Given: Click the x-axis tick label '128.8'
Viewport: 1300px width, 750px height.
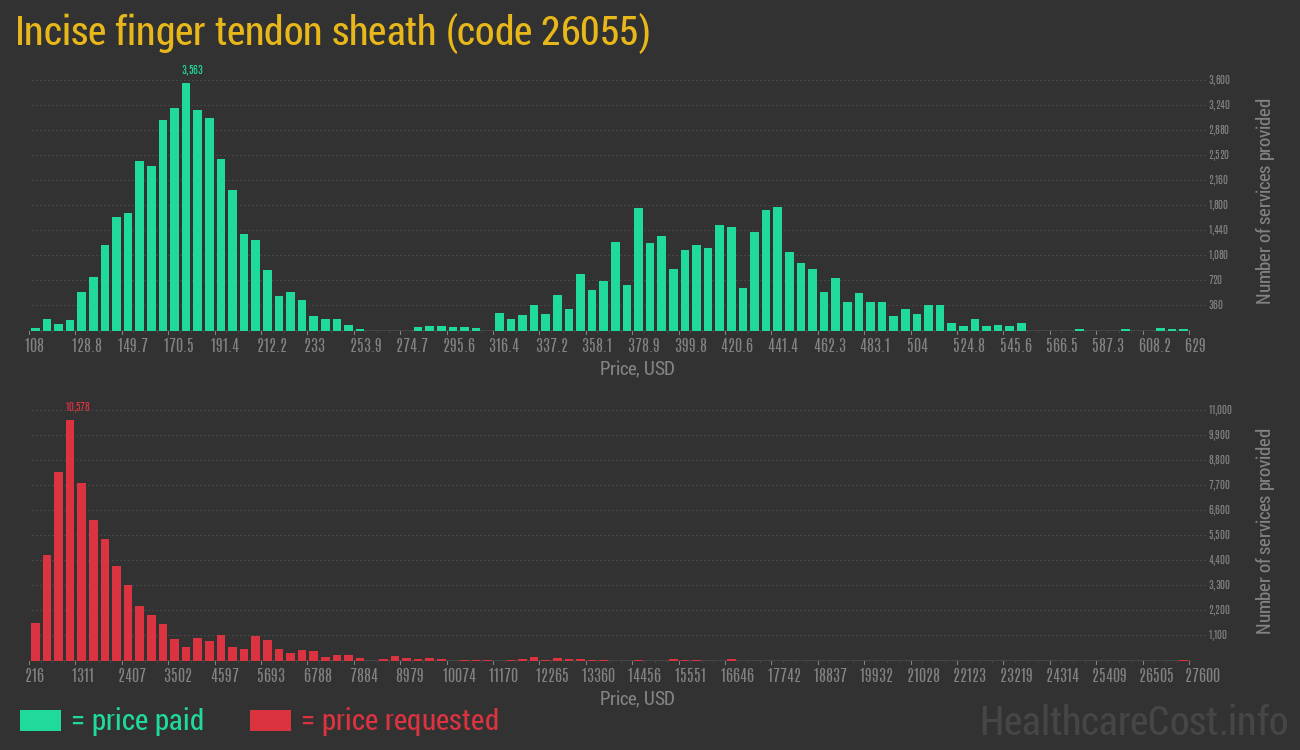Looking at the screenshot, I should click(x=86, y=346).
